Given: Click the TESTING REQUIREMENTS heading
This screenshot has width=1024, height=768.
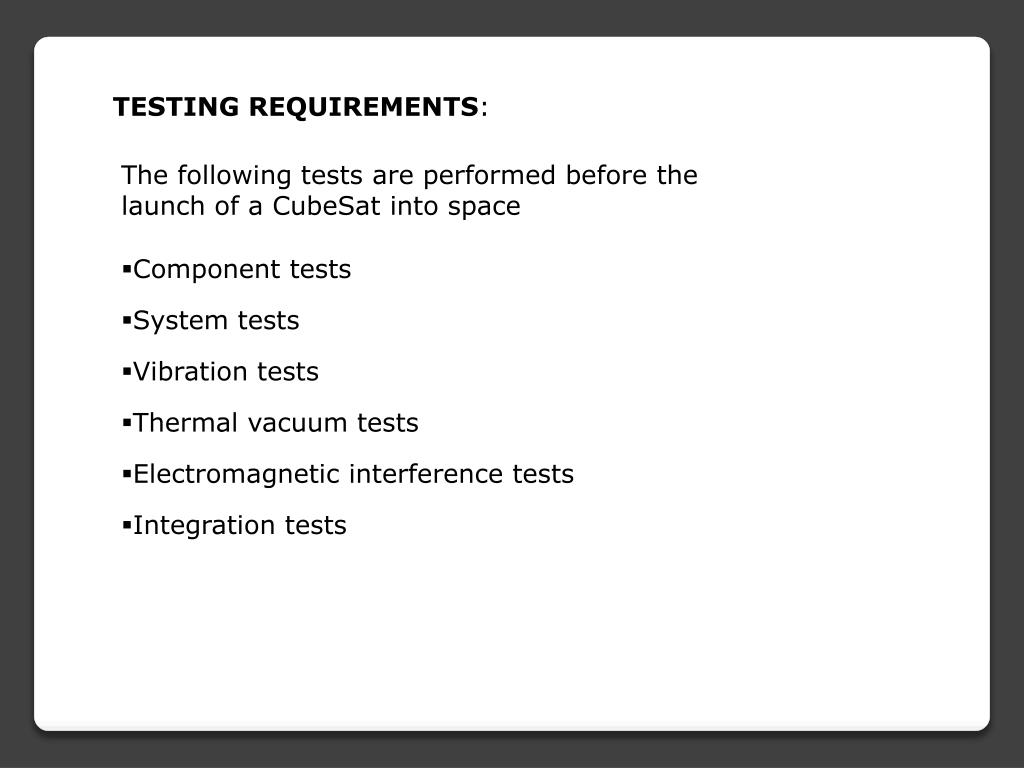Looking at the screenshot, I should [x=296, y=107].
